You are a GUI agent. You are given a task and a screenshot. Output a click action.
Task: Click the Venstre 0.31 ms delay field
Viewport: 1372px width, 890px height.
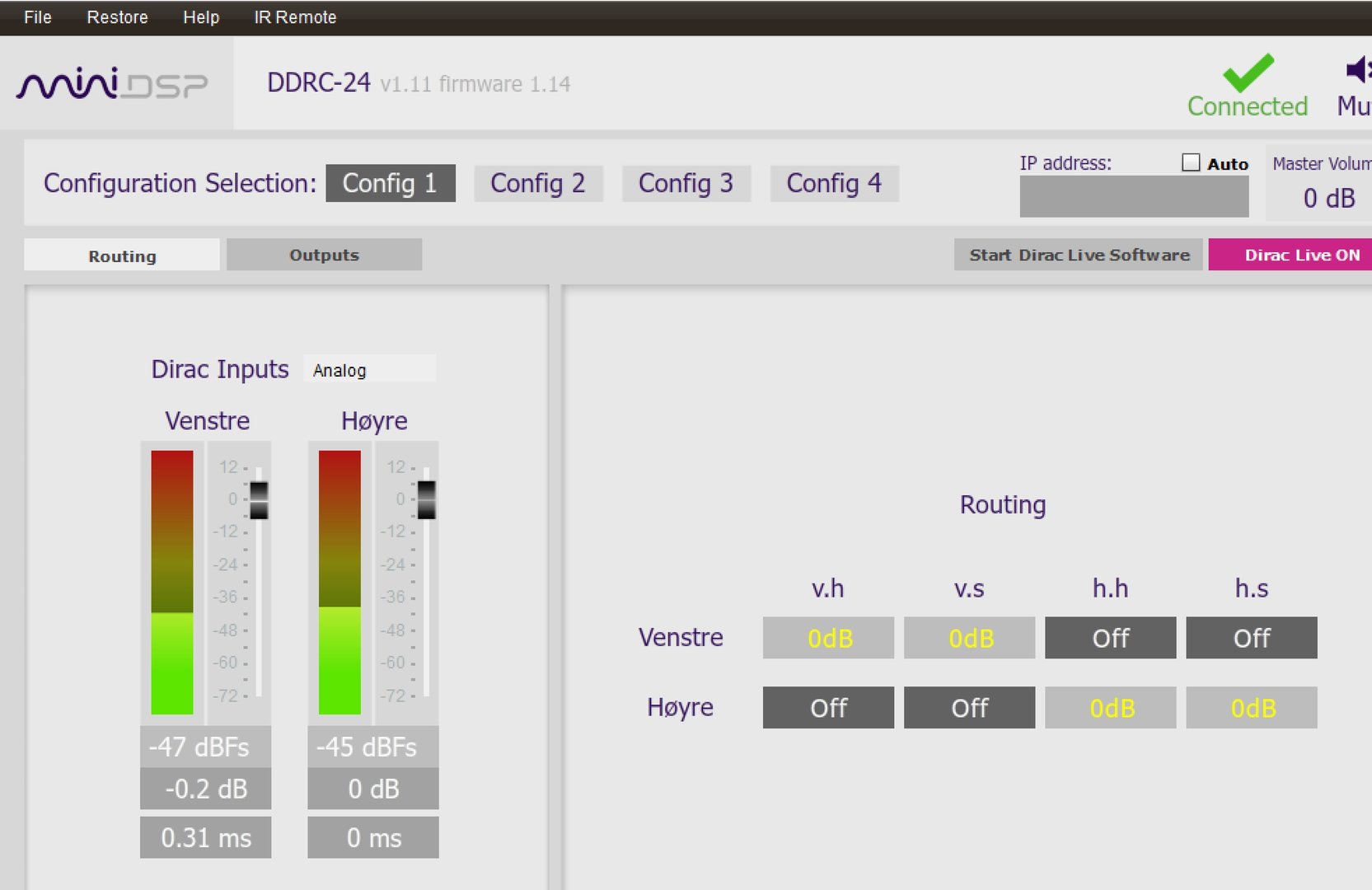coord(205,837)
